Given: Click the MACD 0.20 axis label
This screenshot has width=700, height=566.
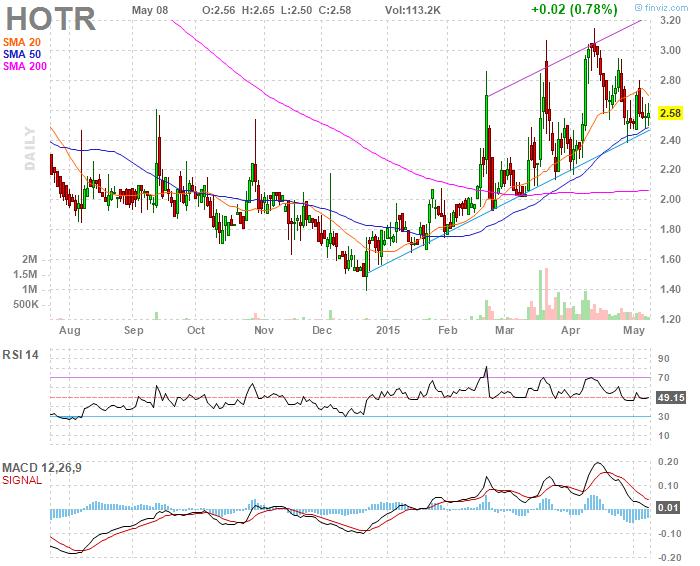Looking at the screenshot, I should point(668,462).
